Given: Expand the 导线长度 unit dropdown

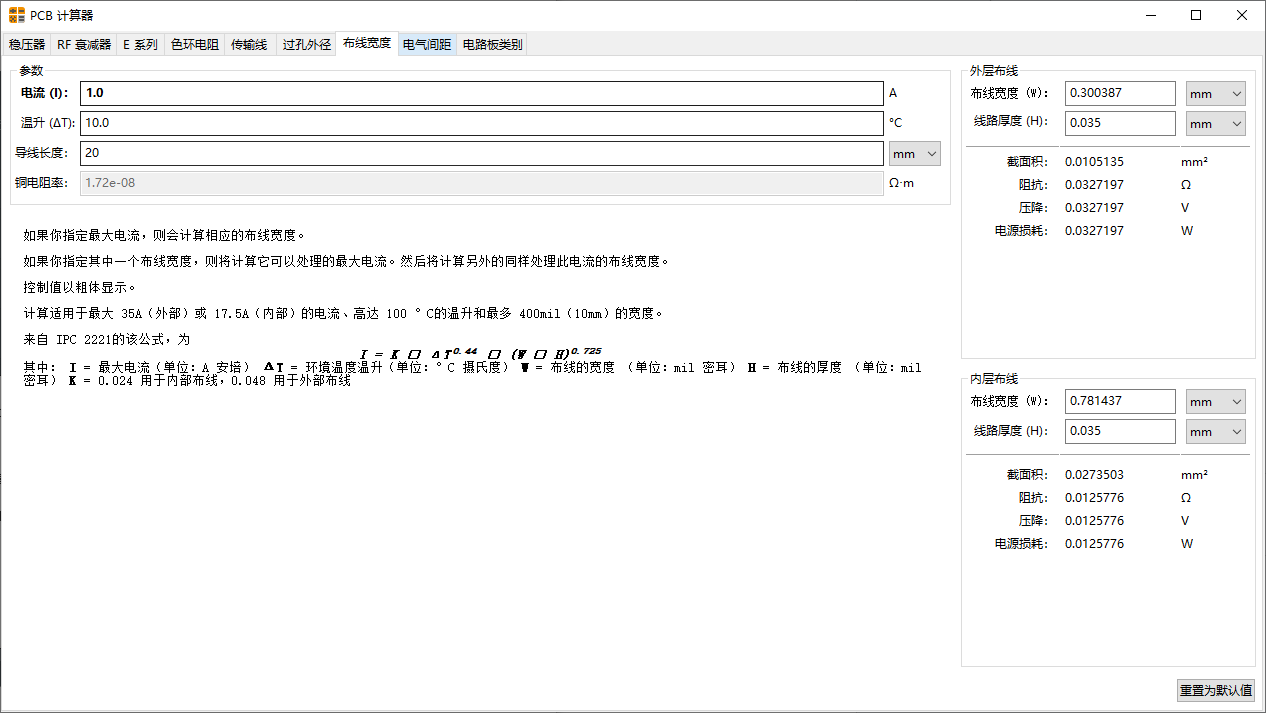Looking at the screenshot, I should [914, 153].
